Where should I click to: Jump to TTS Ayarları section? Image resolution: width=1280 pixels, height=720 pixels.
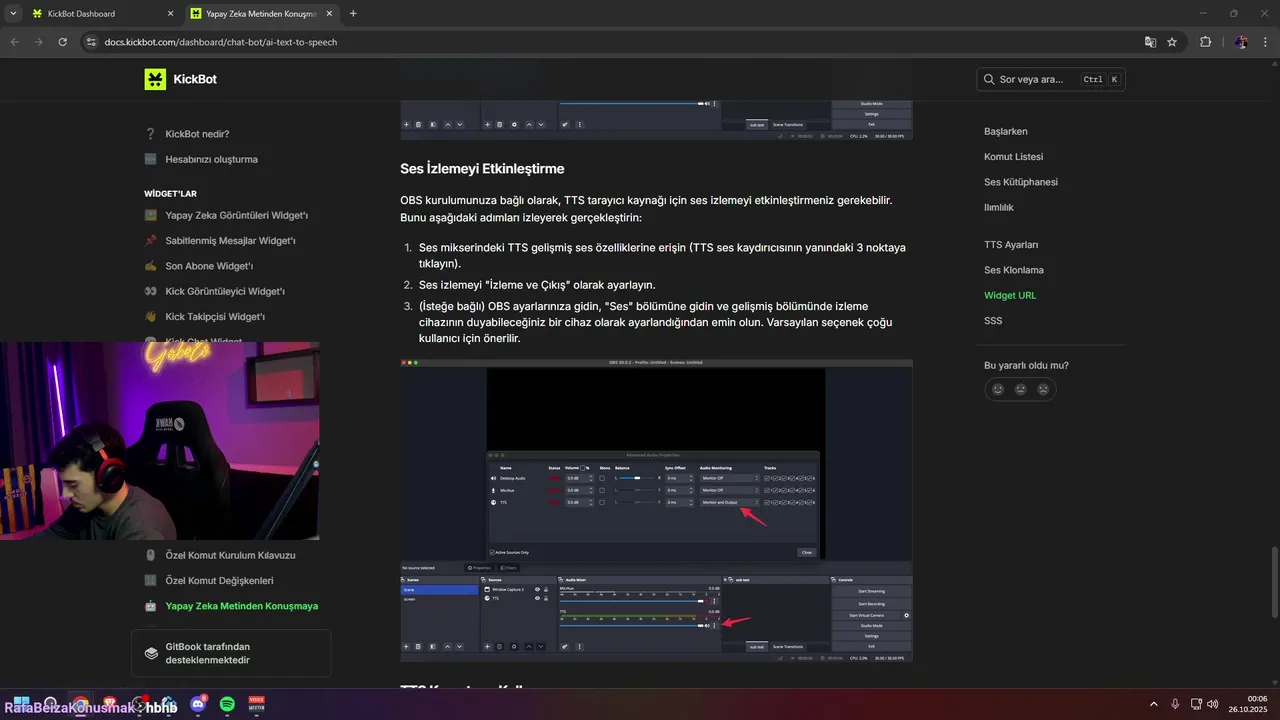[x=1011, y=245]
